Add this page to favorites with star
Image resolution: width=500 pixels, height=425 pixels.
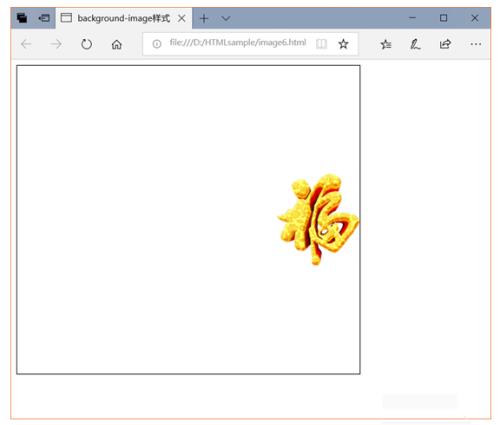tap(343, 44)
